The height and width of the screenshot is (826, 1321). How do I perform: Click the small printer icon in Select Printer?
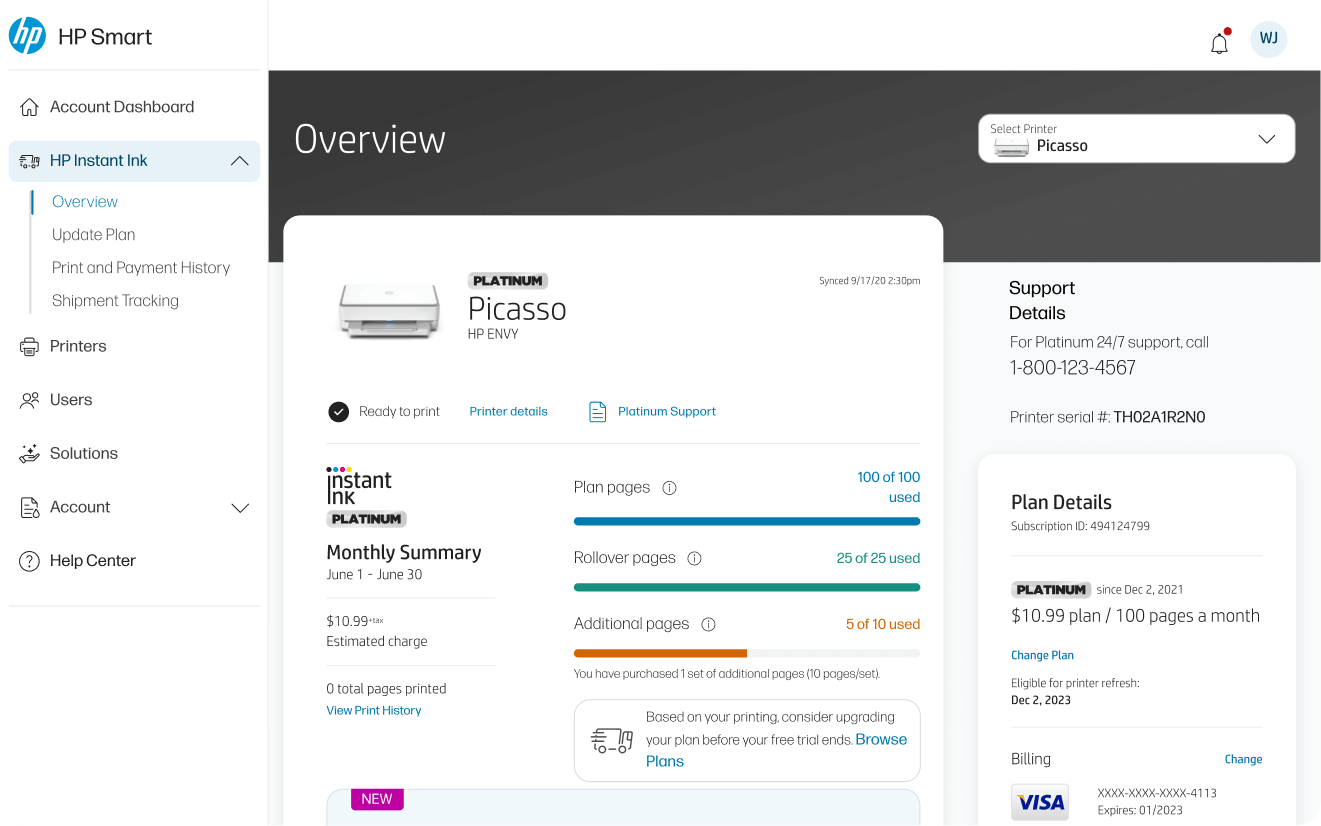pyautogui.click(x=1011, y=147)
